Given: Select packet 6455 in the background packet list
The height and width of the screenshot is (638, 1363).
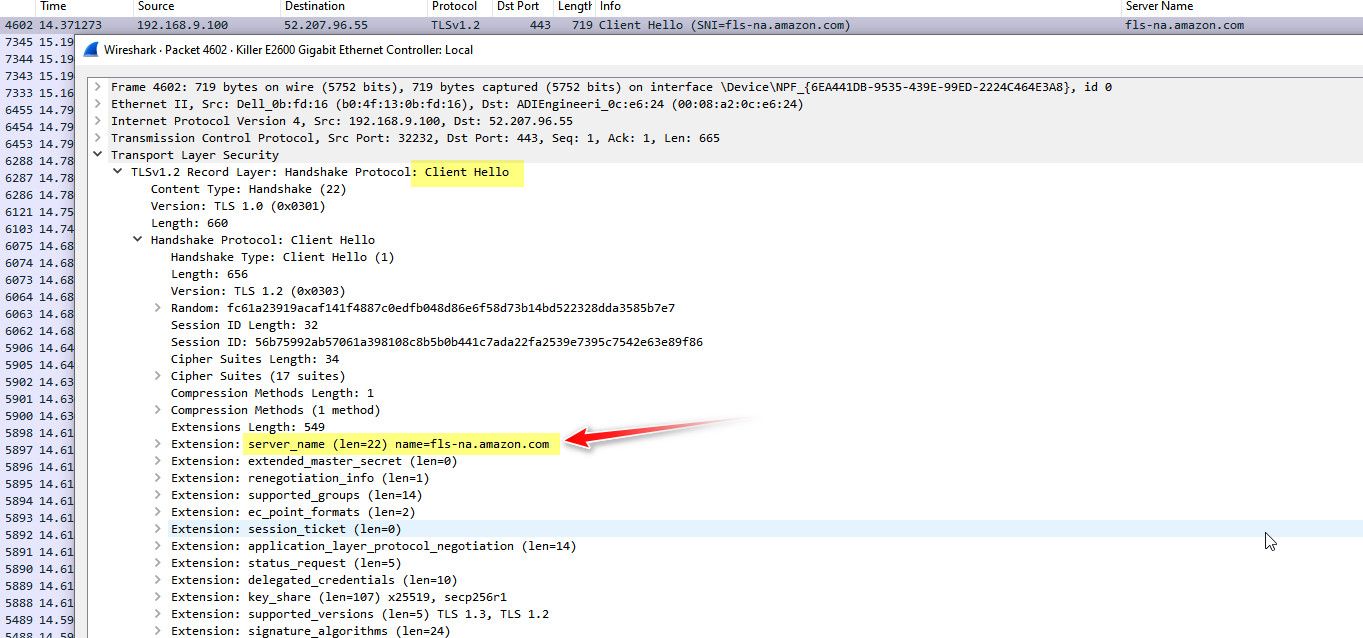Looking at the screenshot, I should [x=38, y=110].
